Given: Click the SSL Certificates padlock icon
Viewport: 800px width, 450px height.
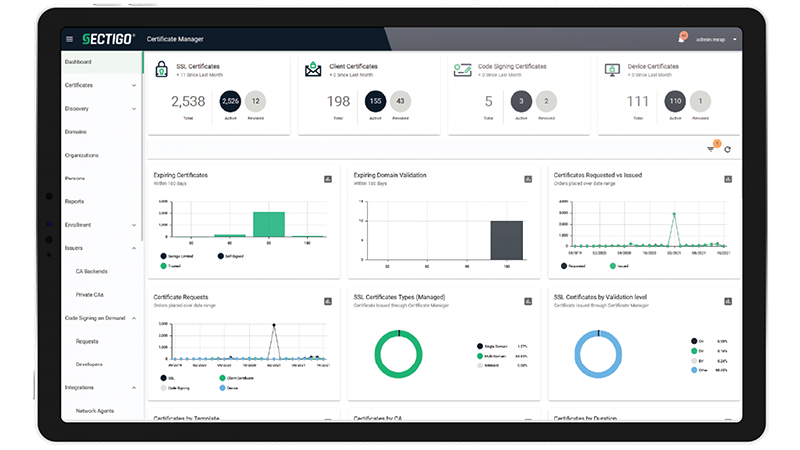Looking at the screenshot, I should tap(162, 68).
